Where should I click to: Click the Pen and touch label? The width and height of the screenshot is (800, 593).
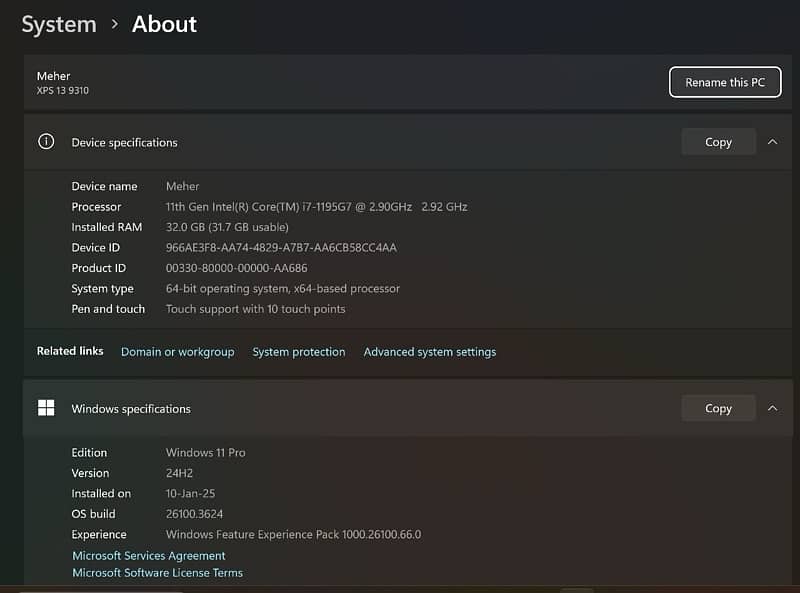point(108,309)
